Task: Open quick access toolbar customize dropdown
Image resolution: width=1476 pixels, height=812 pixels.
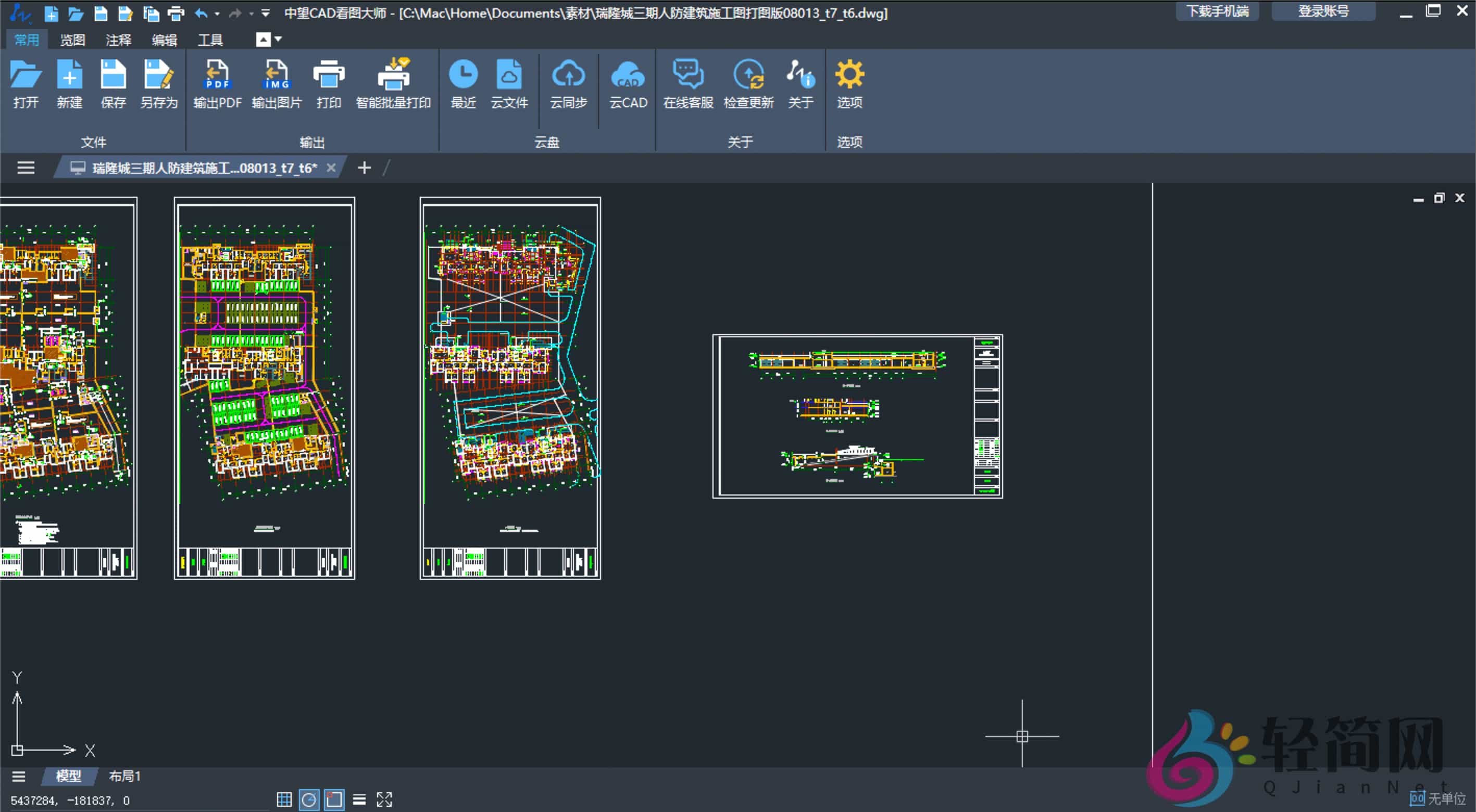Action: point(265,13)
